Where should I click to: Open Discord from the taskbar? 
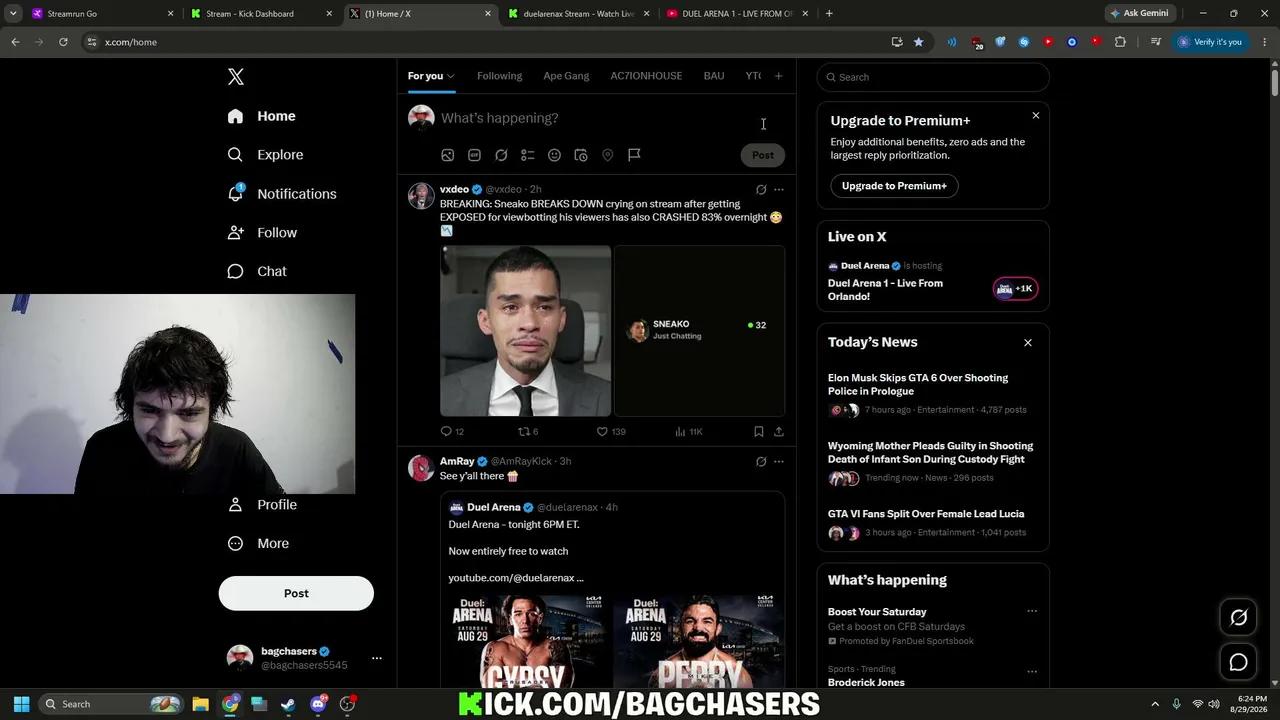pyautogui.click(x=318, y=704)
